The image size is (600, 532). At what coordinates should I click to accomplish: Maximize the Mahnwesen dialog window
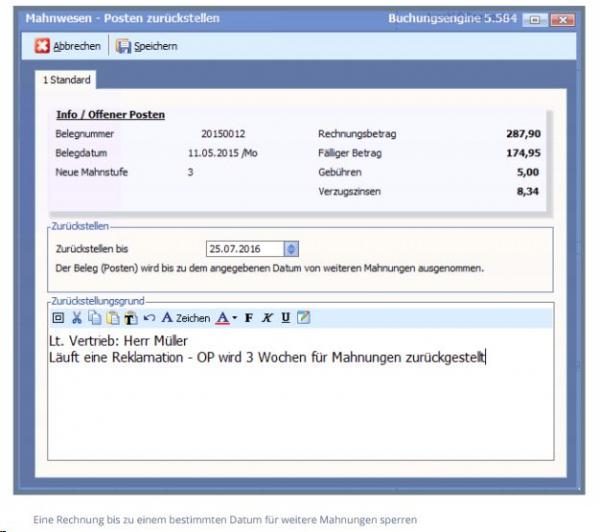pos(535,20)
